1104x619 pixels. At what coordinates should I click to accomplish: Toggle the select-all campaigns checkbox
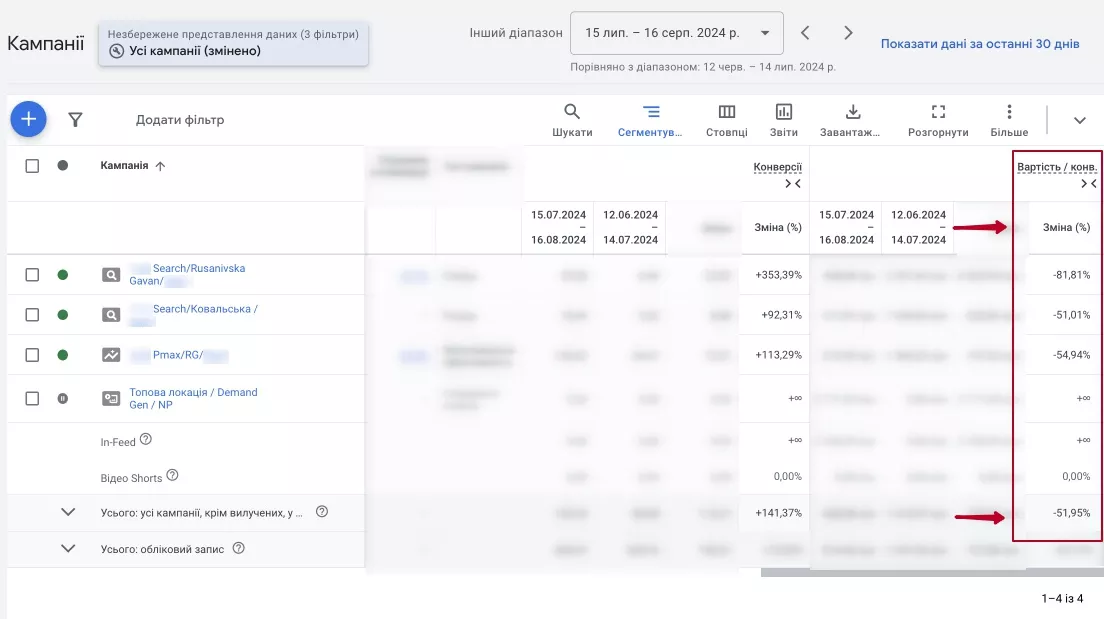pyautogui.click(x=32, y=166)
